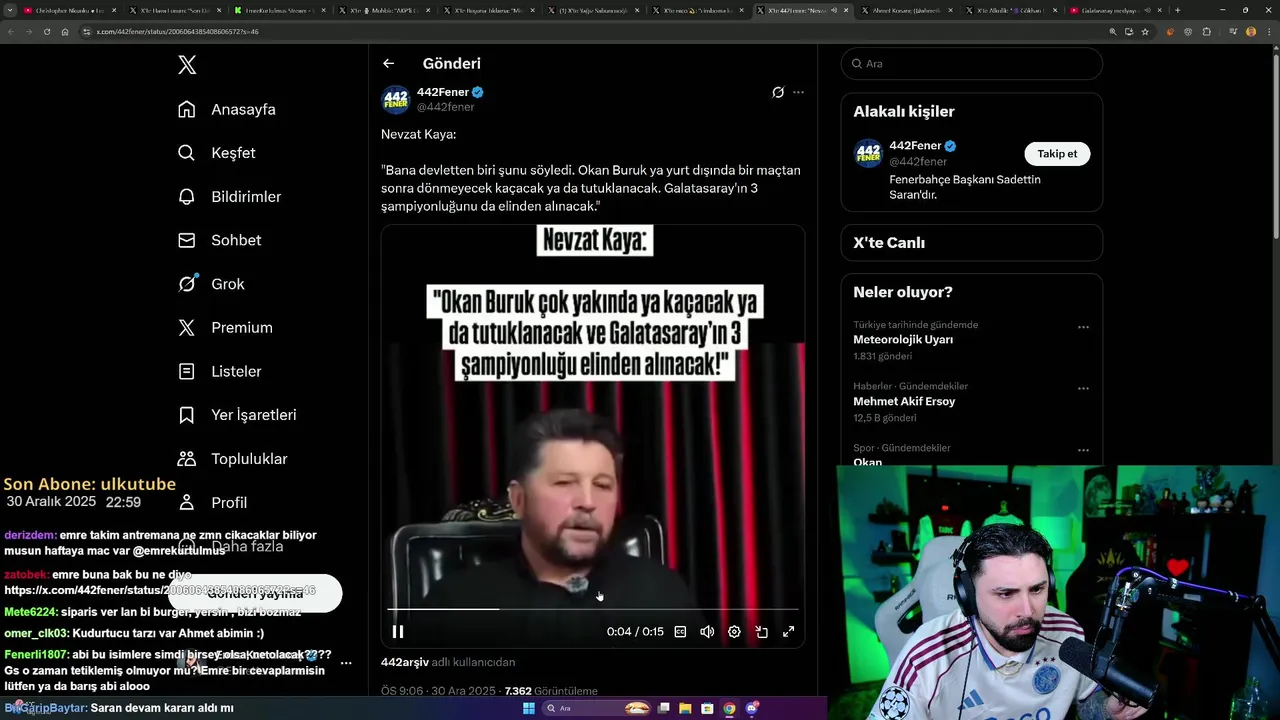Screen dimensions: 1280x720
Task: Toggle video captions CC
Action: coord(680,631)
